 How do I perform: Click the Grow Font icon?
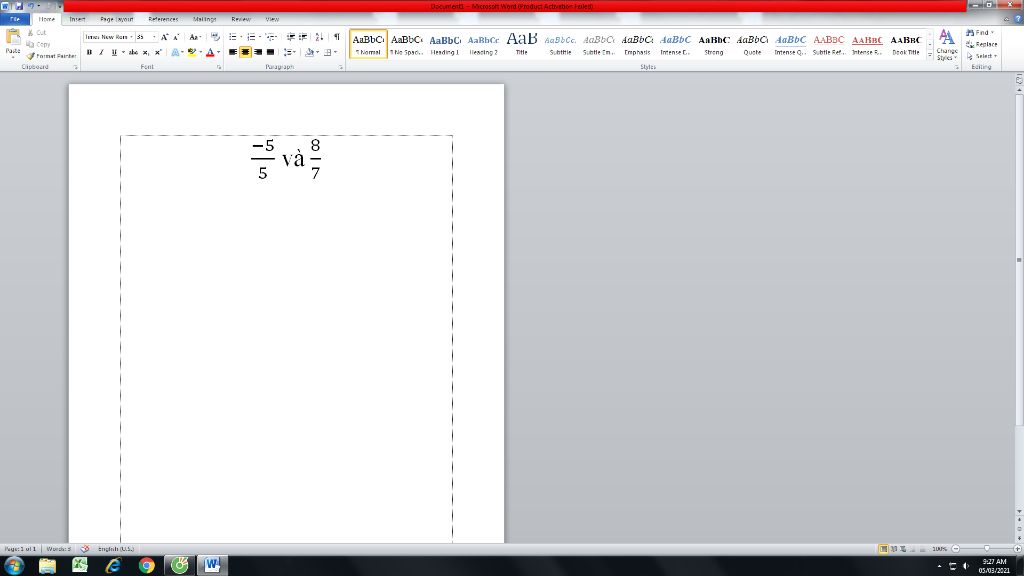tap(165, 37)
